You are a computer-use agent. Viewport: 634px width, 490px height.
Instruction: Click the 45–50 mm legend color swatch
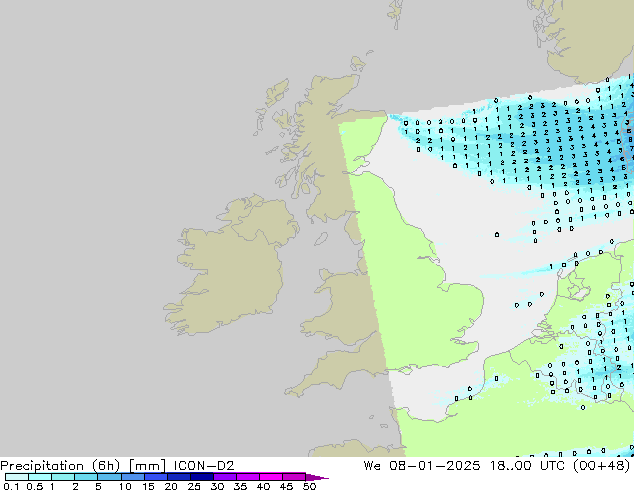click(294, 477)
